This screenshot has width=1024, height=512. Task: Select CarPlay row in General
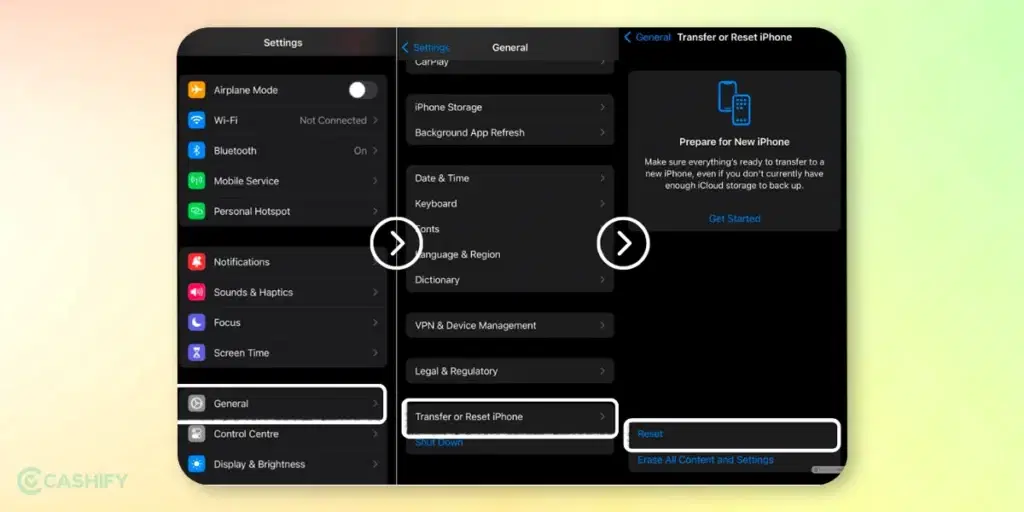510,64
